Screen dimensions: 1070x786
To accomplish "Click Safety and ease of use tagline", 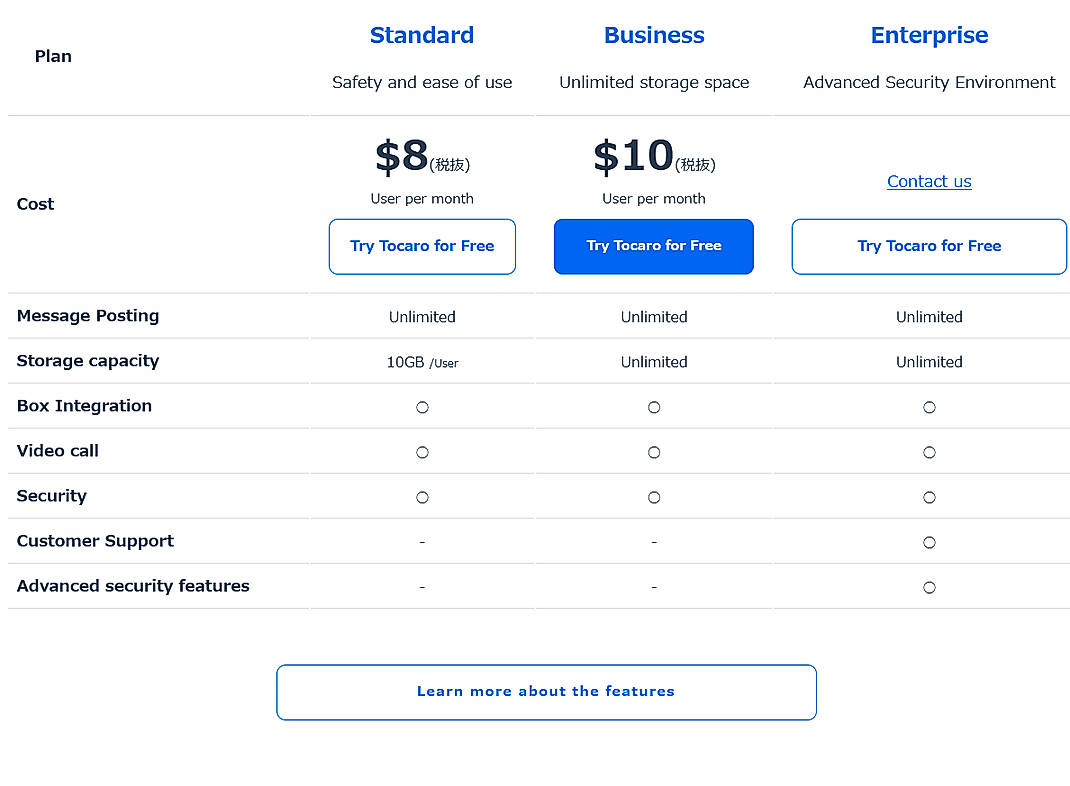I will [x=422, y=83].
